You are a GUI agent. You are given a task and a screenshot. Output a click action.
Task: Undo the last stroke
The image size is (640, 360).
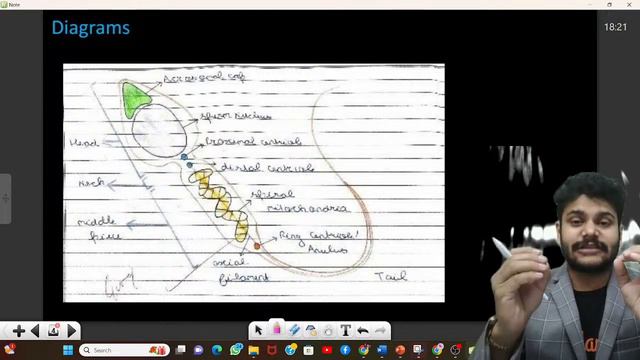pyautogui.click(x=362, y=331)
